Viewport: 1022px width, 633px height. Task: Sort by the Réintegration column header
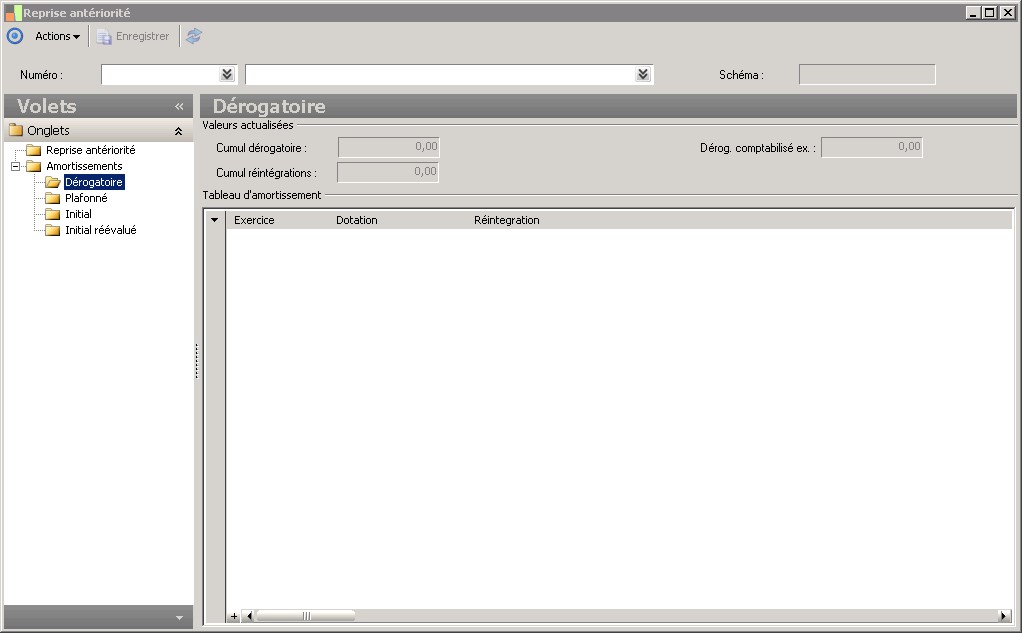pyautogui.click(x=506, y=220)
